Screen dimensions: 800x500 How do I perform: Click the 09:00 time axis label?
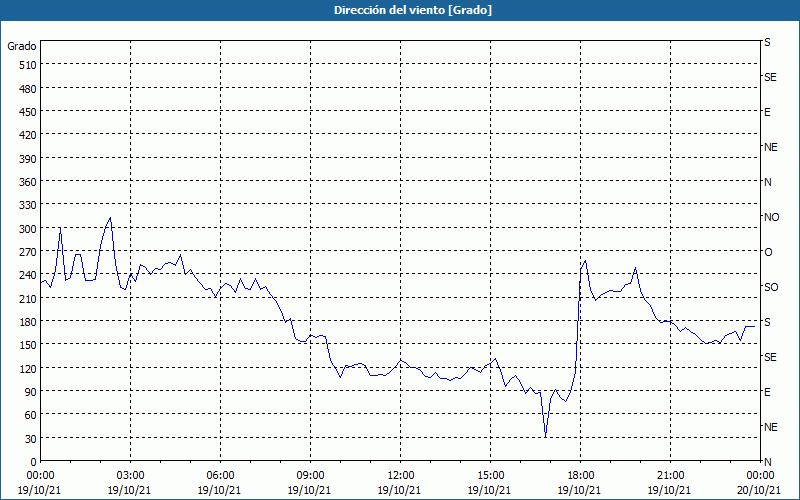pyautogui.click(x=310, y=476)
